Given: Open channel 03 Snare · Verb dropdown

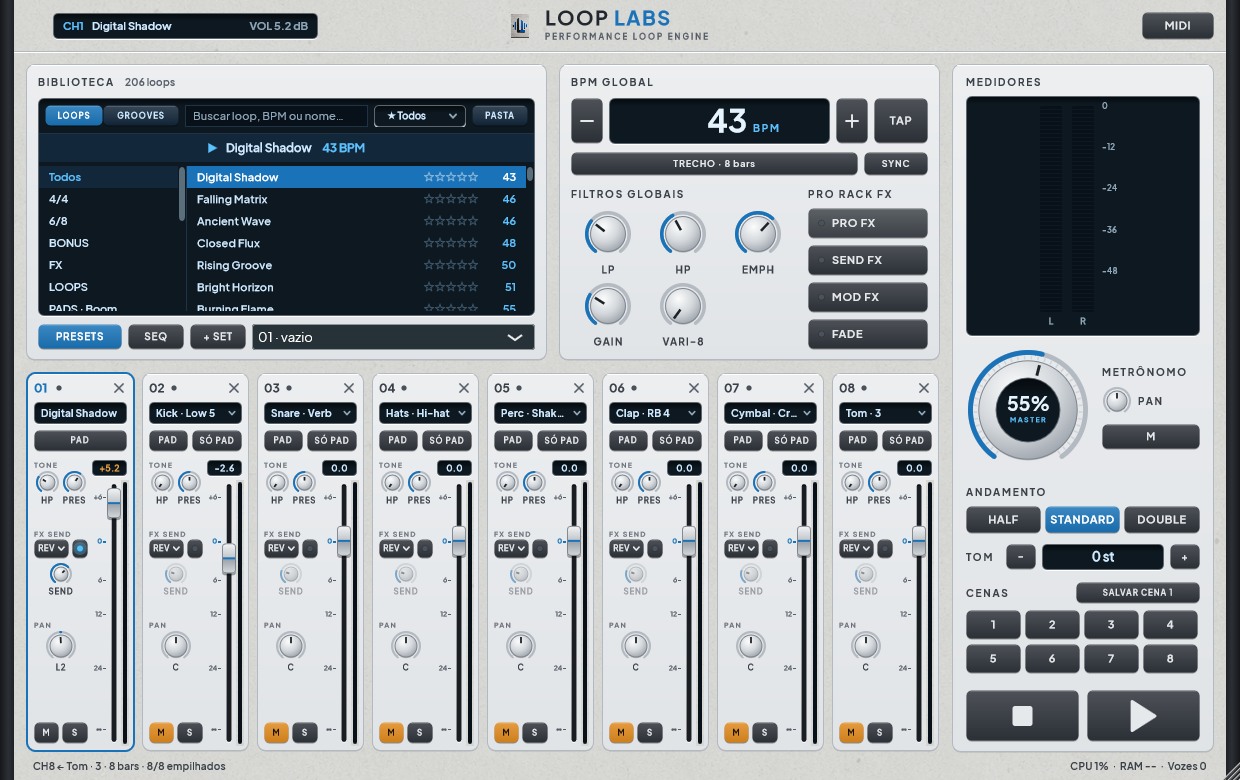Looking at the screenshot, I should point(310,413).
